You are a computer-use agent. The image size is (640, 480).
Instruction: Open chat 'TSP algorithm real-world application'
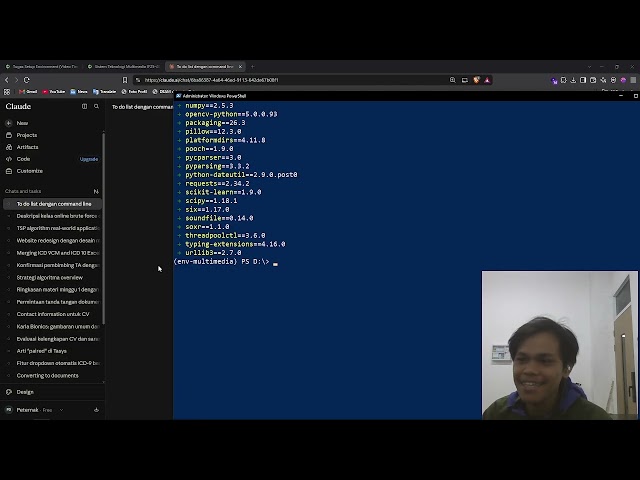pyautogui.click(x=52, y=228)
